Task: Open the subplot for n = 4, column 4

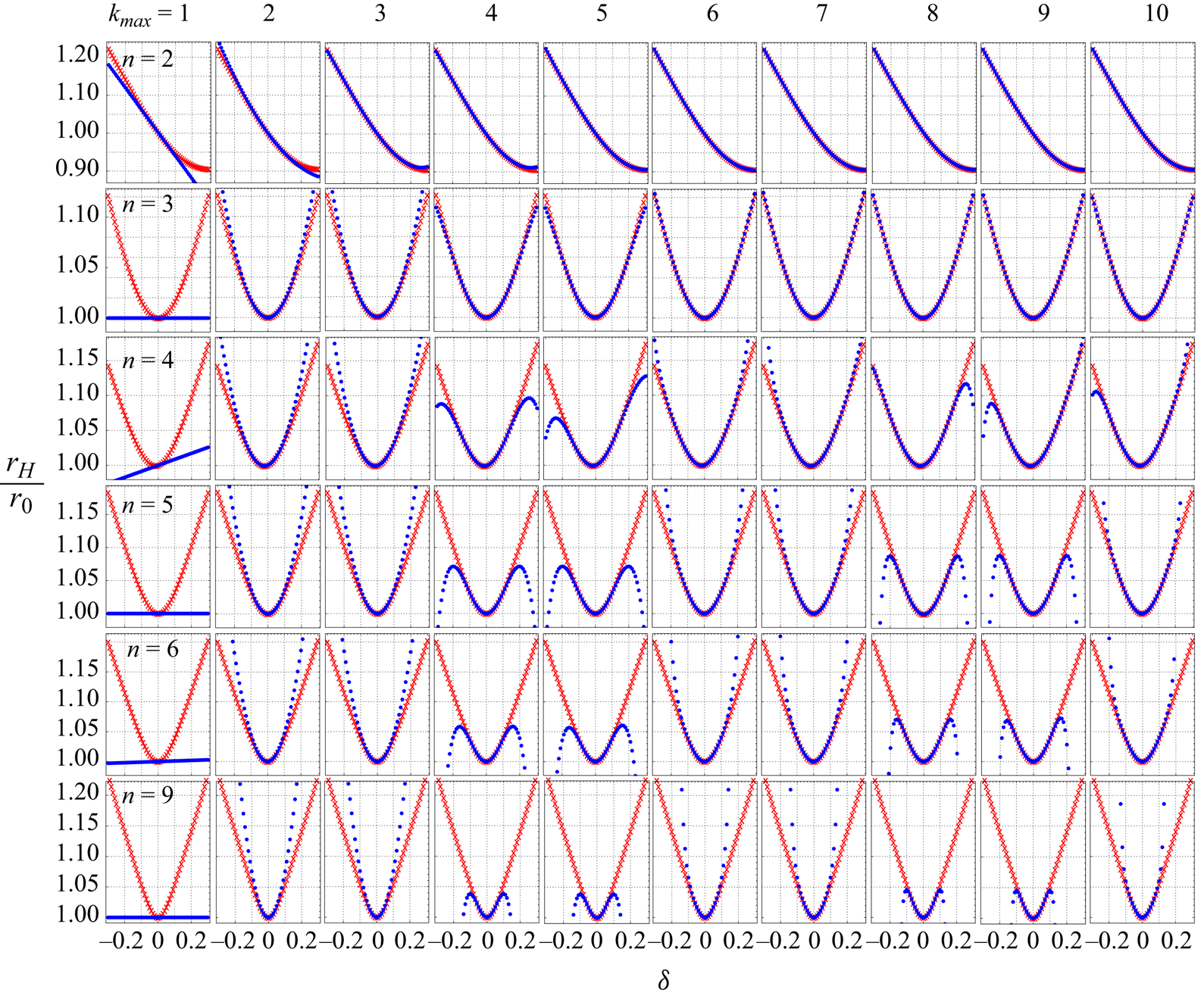Action: (x=486, y=408)
